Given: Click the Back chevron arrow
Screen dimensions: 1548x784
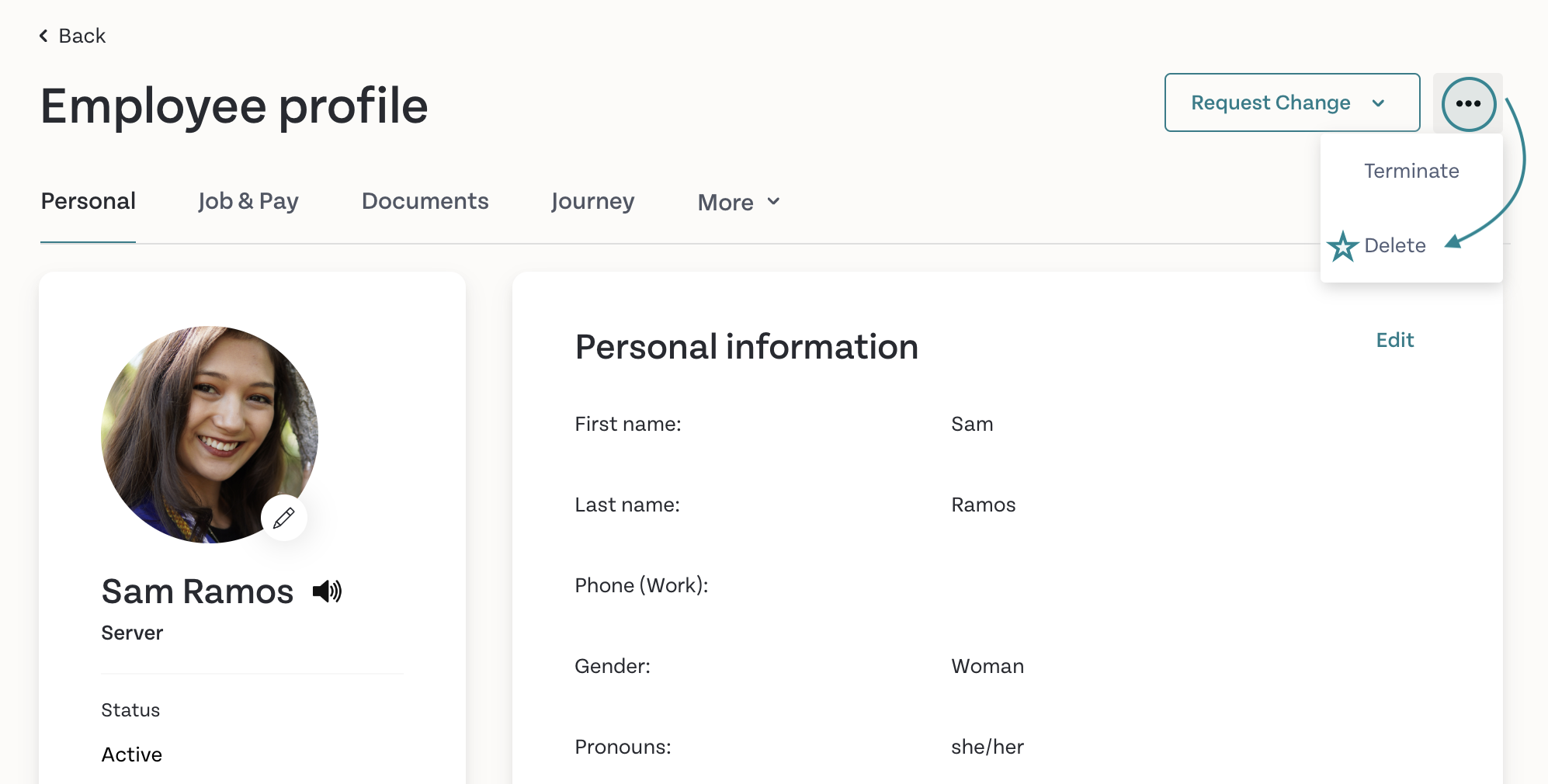Looking at the screenshot, I should coord(44,36).
